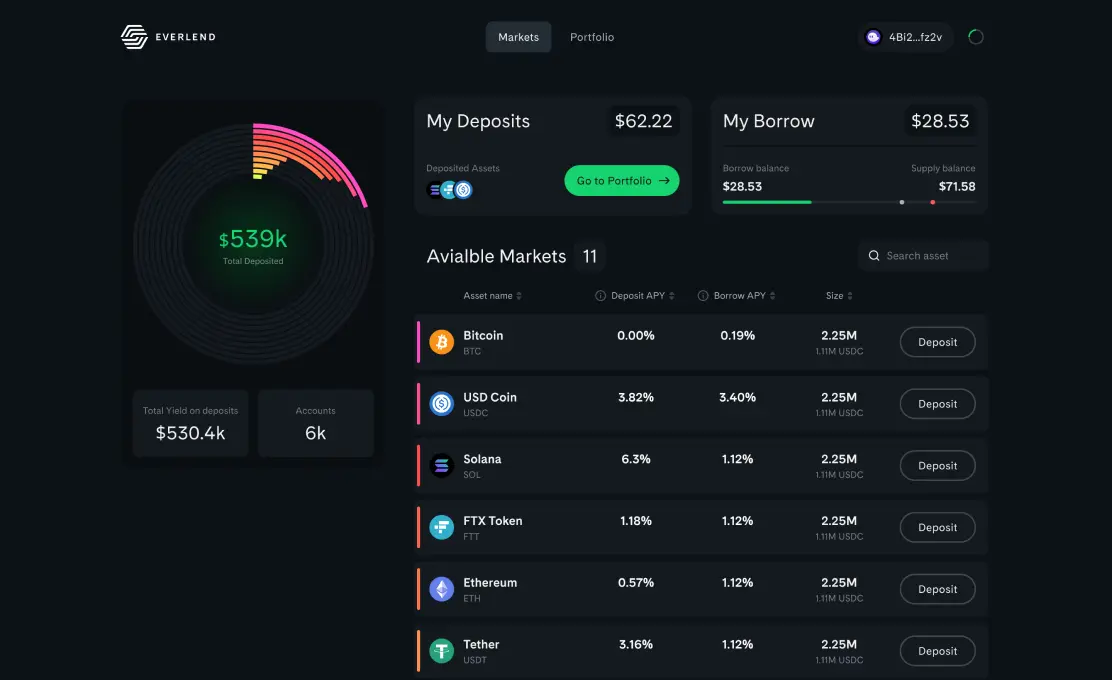1112x680 pixels.
Task: Click the Bitcoin asset name
Action: point(483,335)
